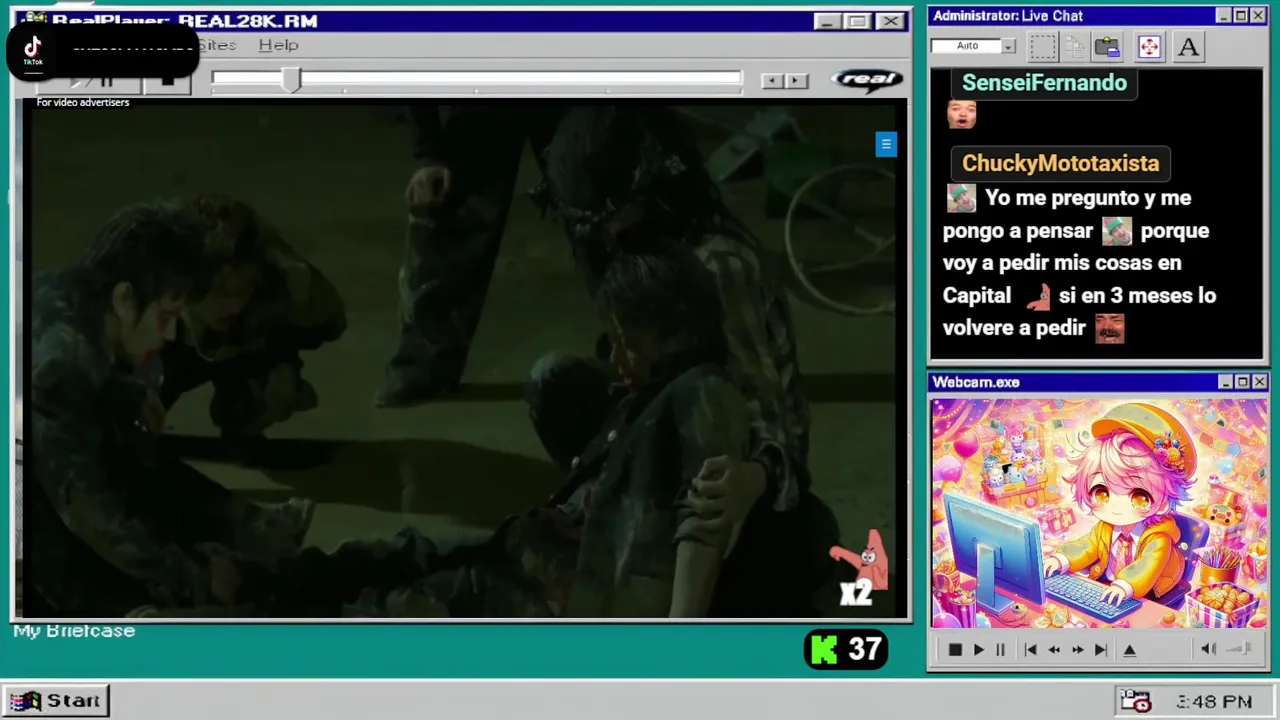This screenshot has height=720, width=1280.
Task: Open the Help menu in RealPlayer
Action: (x=278, y=45)
